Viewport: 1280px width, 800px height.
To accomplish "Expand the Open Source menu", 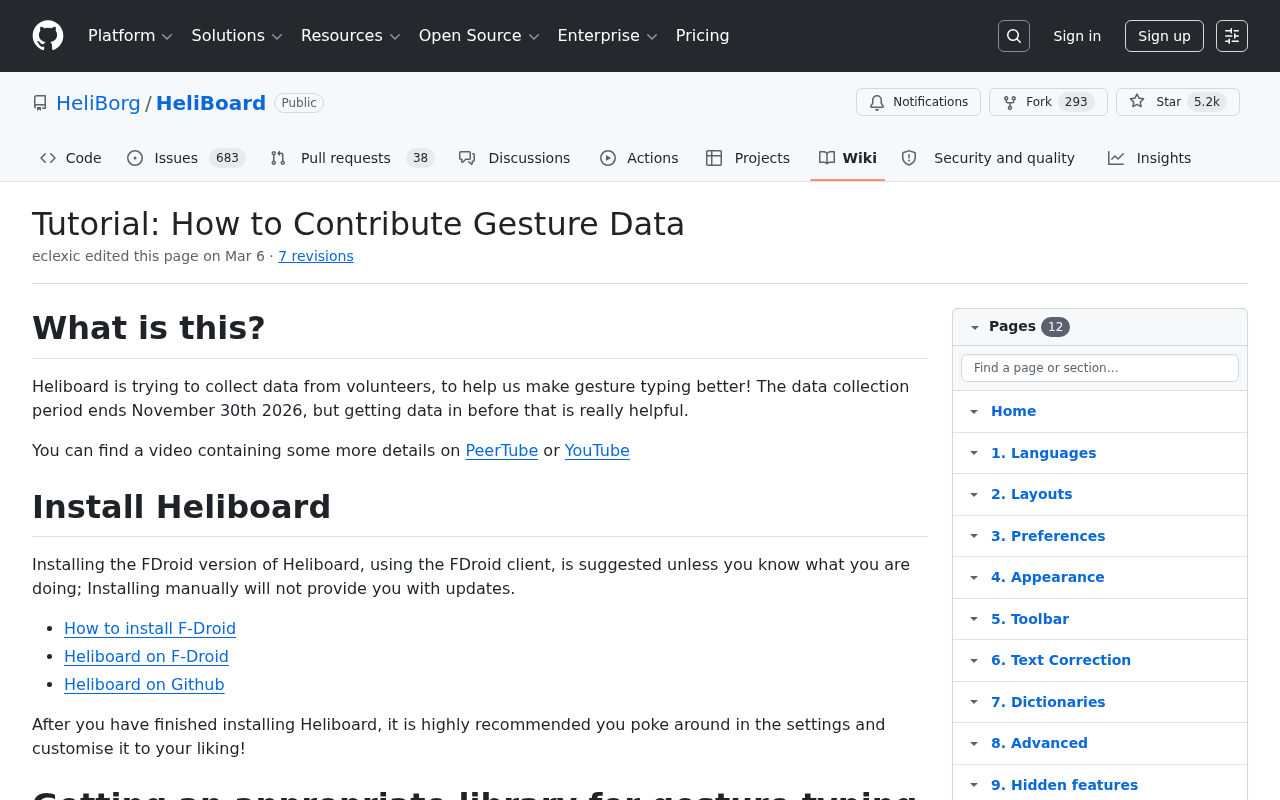I will [x=479, y=36].
